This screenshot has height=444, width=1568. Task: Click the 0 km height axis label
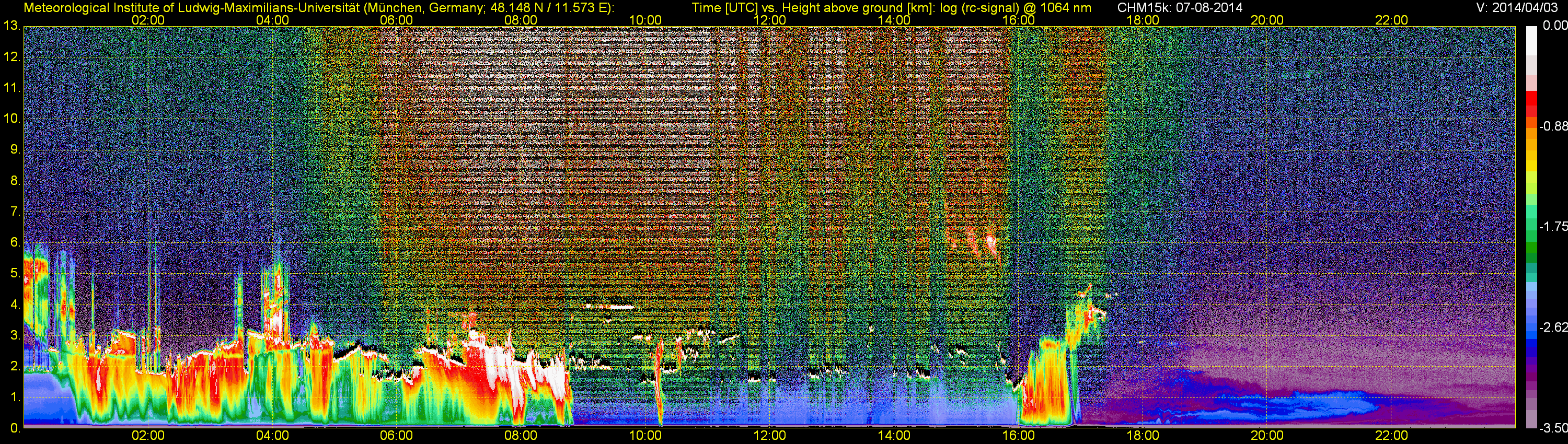click(x=15, y=428)
